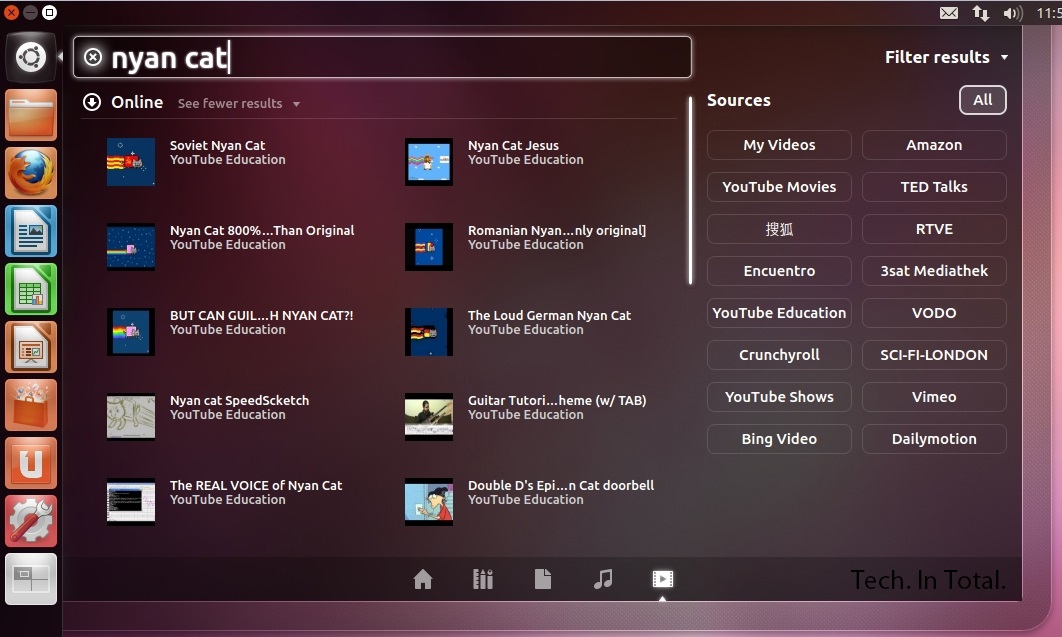Screen dimensions: 1062x637
Task: Collapse results with See fewer results
Action: point(232,103)
